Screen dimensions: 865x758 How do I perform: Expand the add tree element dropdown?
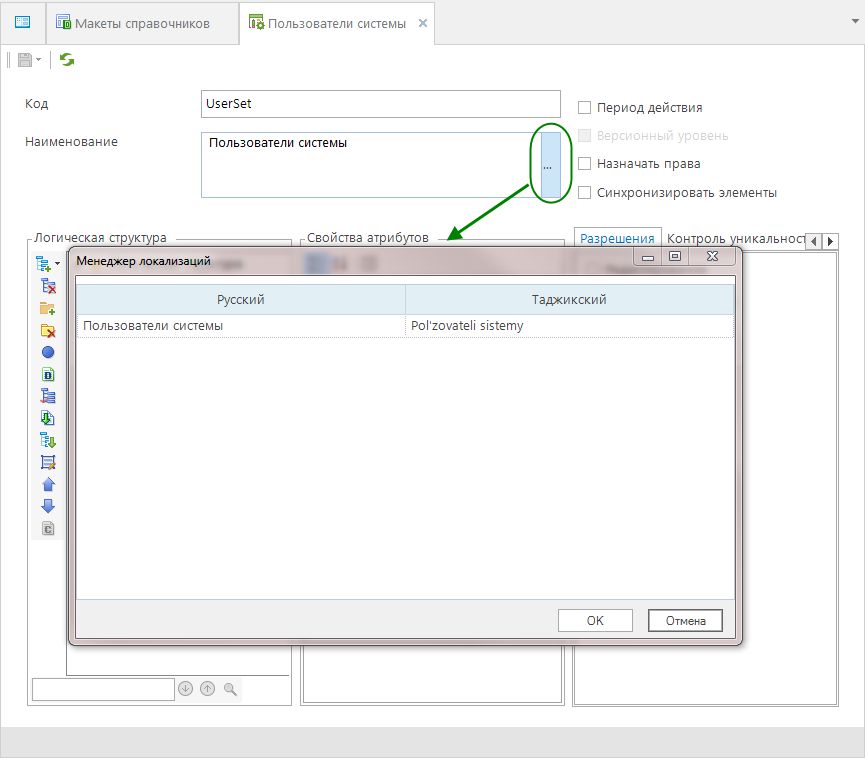coord(57,264)
